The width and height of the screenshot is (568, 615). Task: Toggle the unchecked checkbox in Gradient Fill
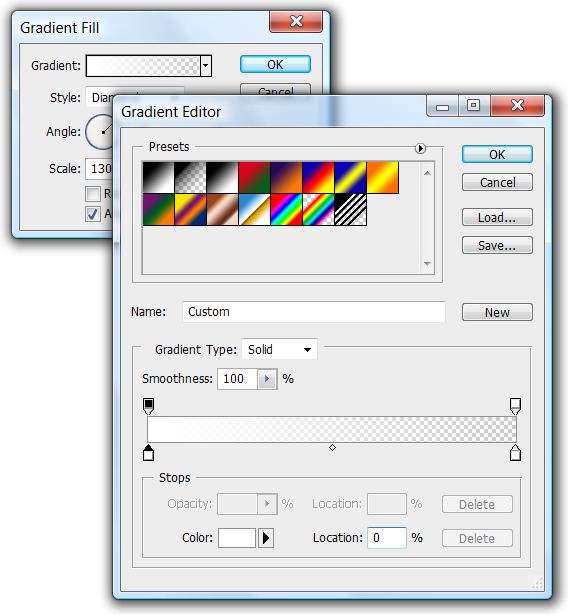click(x=93, y=194)
